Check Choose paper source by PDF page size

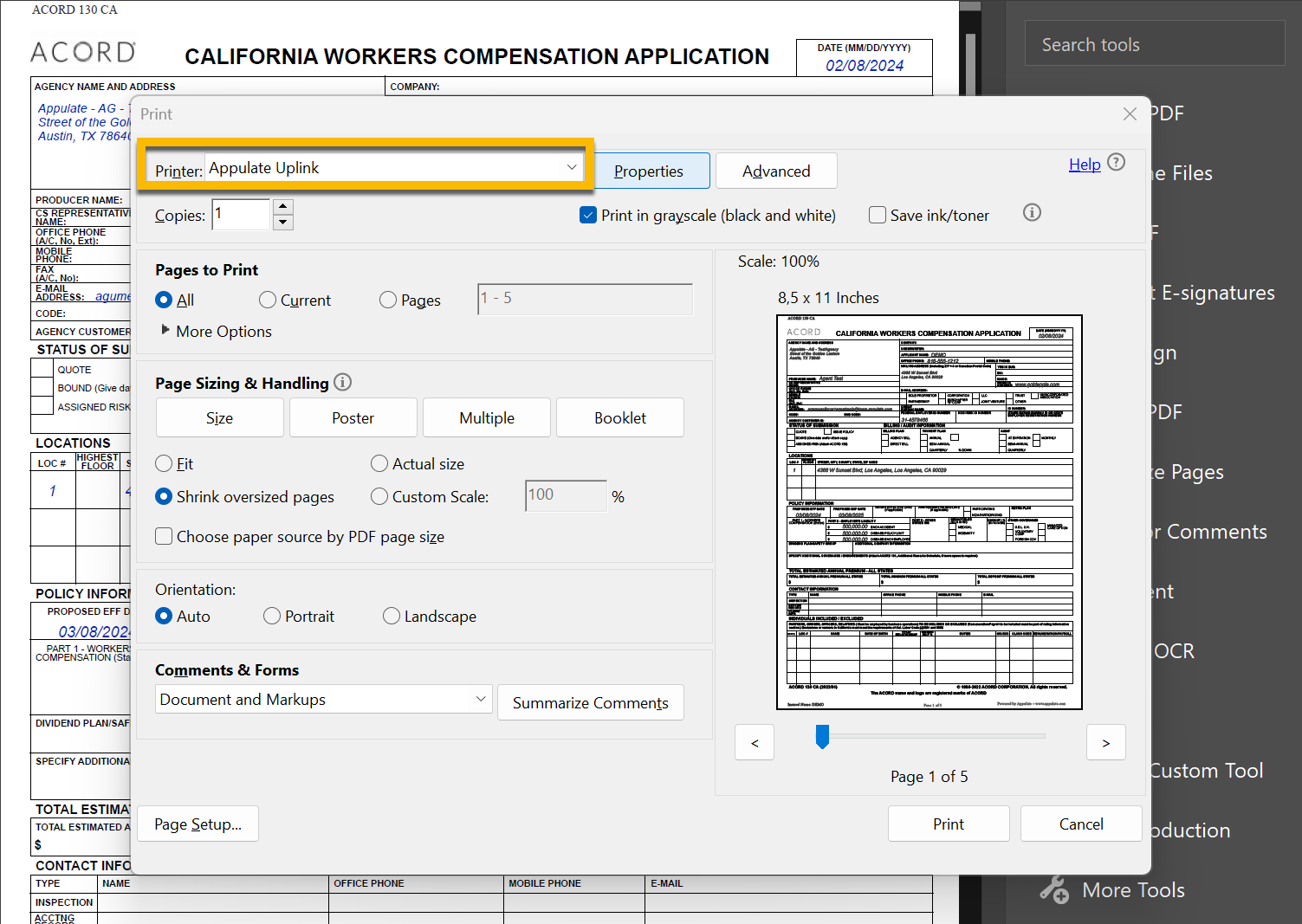coord(164,536)
